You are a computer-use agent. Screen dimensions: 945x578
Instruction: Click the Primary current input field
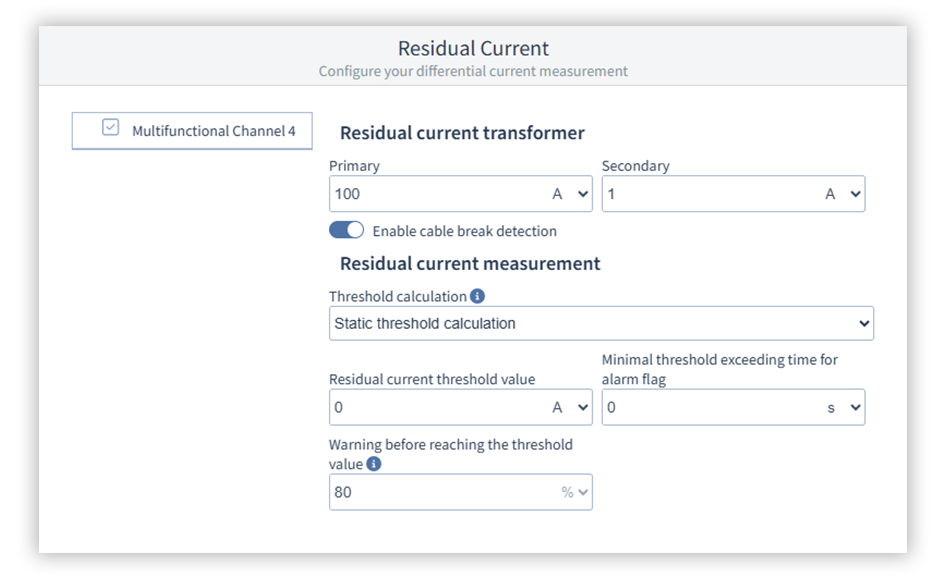pyautogui.click(x=435, y=194)
